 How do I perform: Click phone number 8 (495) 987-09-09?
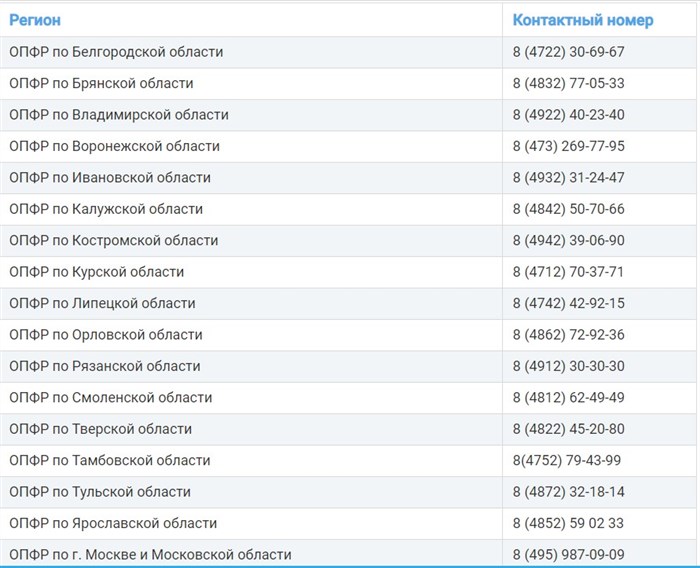coord(568,555)
